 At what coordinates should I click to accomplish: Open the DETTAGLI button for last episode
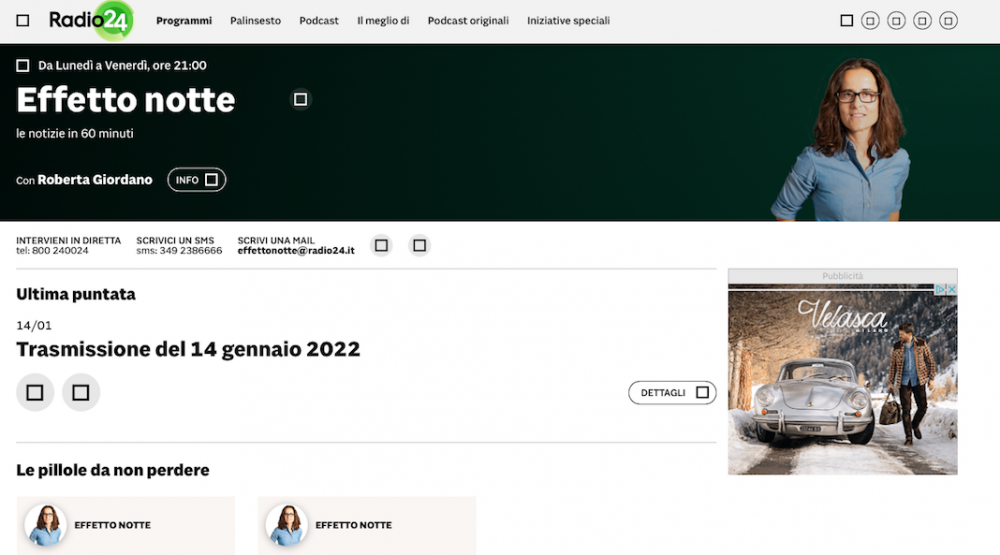point(672,393)
